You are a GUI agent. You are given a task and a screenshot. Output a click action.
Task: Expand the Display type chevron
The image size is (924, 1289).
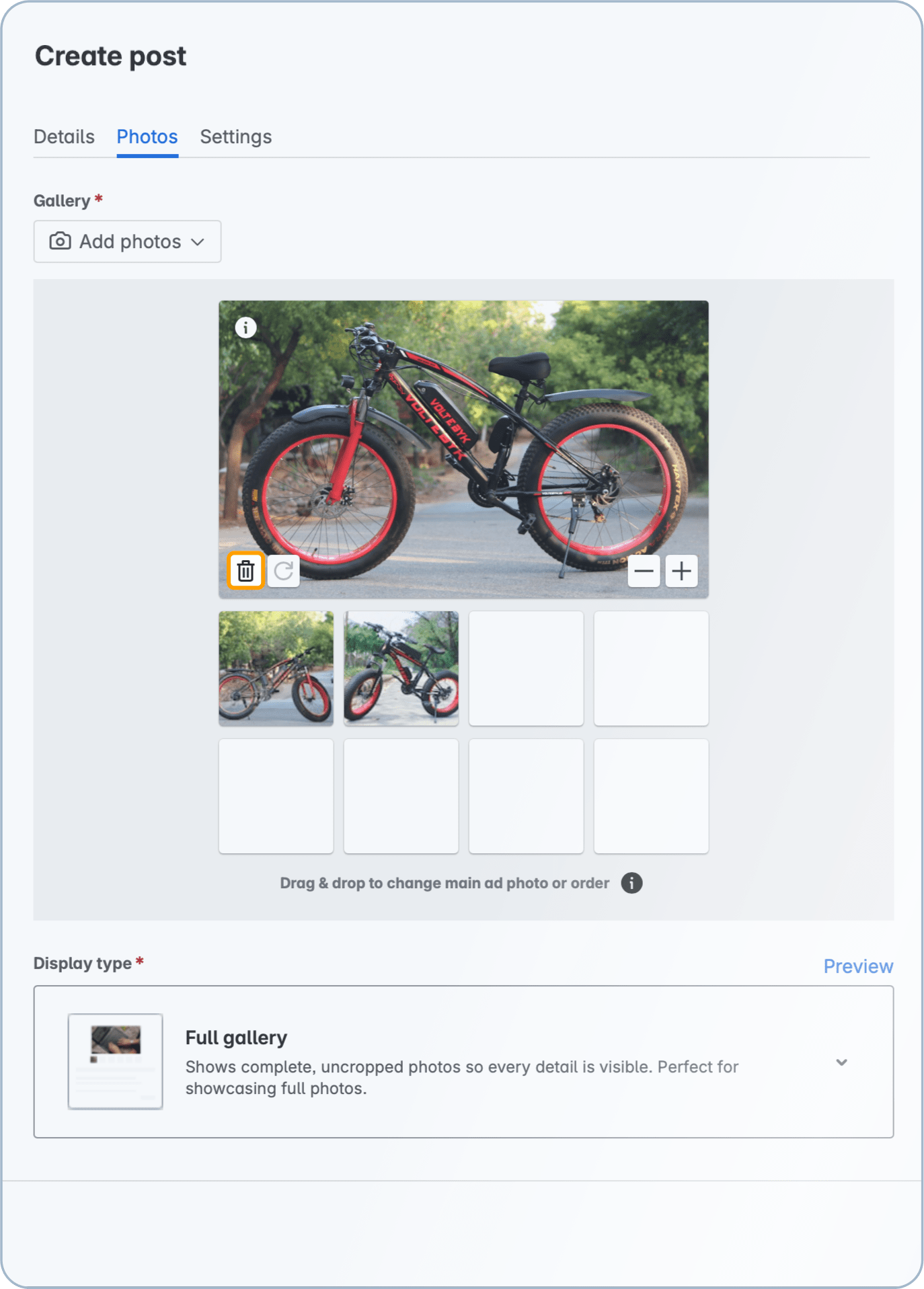click(841, 1062)
